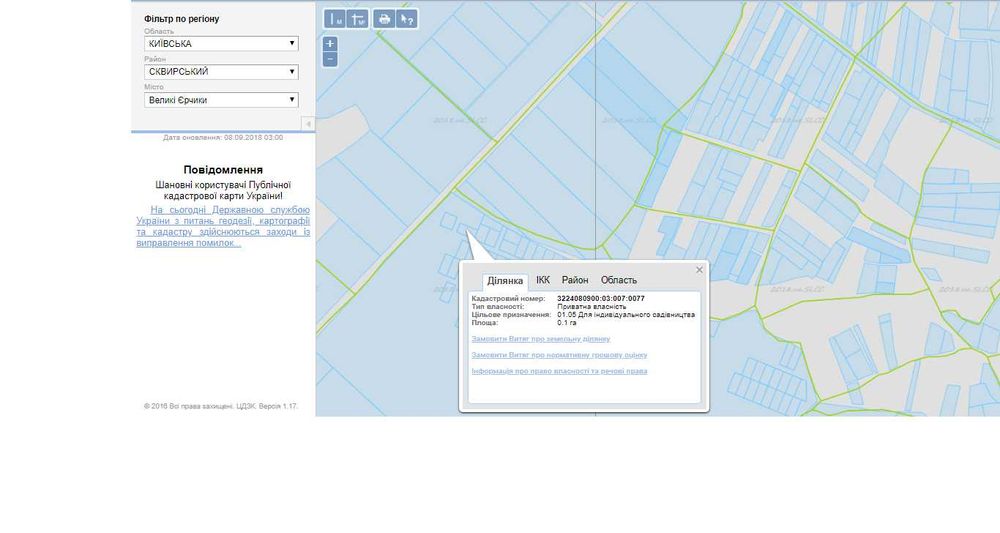The width and height of the screenshot is (1000, 533).
Task: Select the distance measurement tool
Action: click(x=336, y=18)
